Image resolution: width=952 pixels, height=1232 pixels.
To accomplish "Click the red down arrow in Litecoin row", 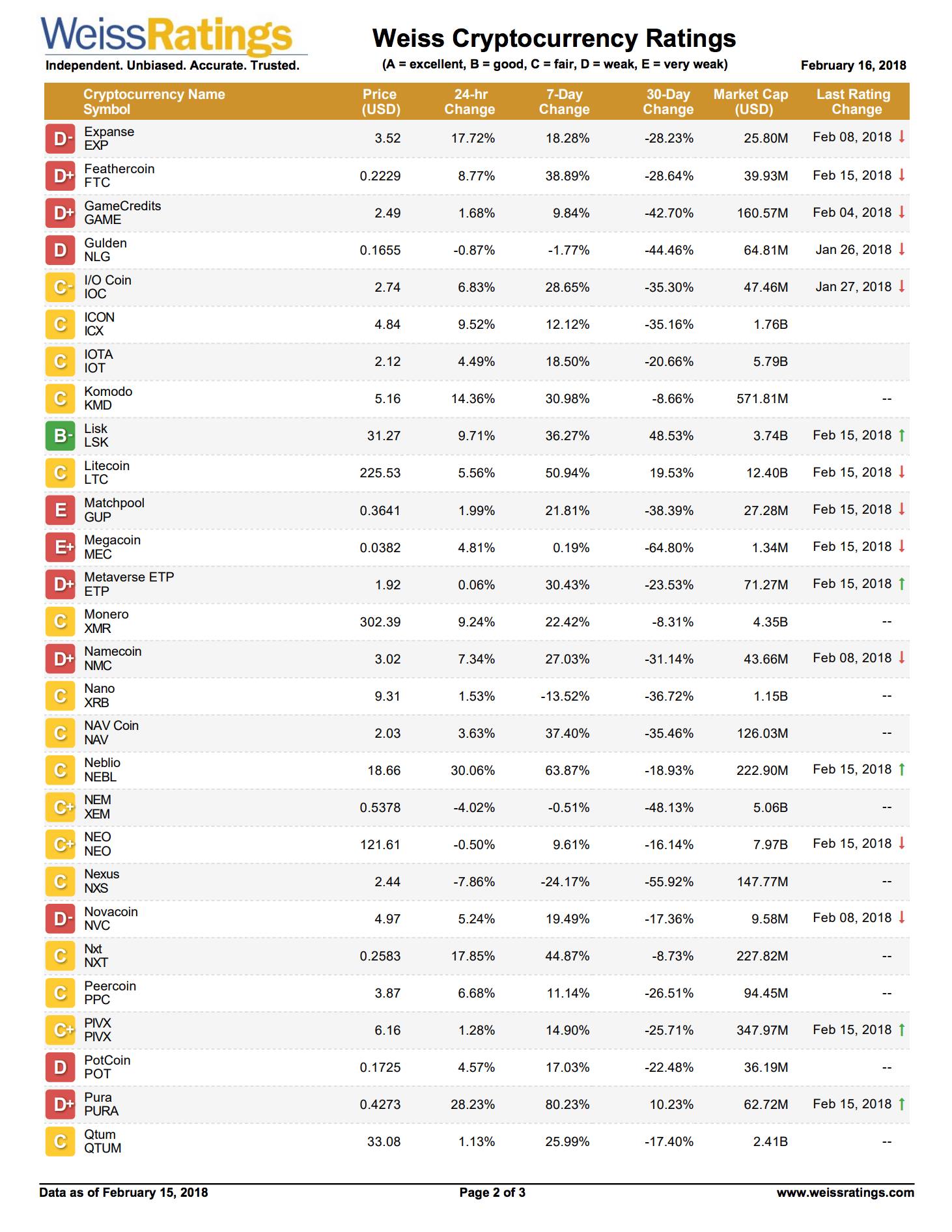I will click(x=902, y=472).
